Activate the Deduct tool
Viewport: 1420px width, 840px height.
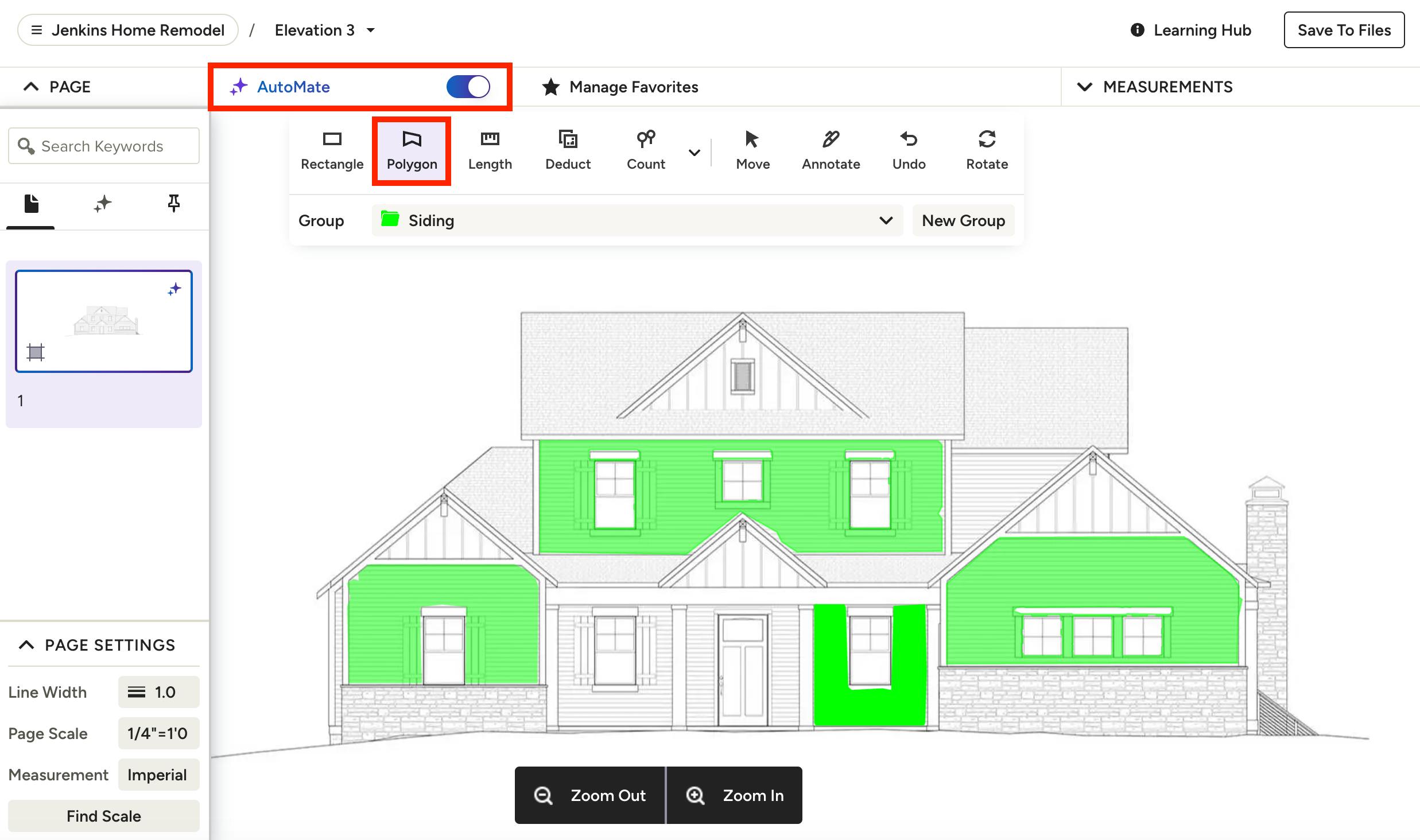[568, 150]
